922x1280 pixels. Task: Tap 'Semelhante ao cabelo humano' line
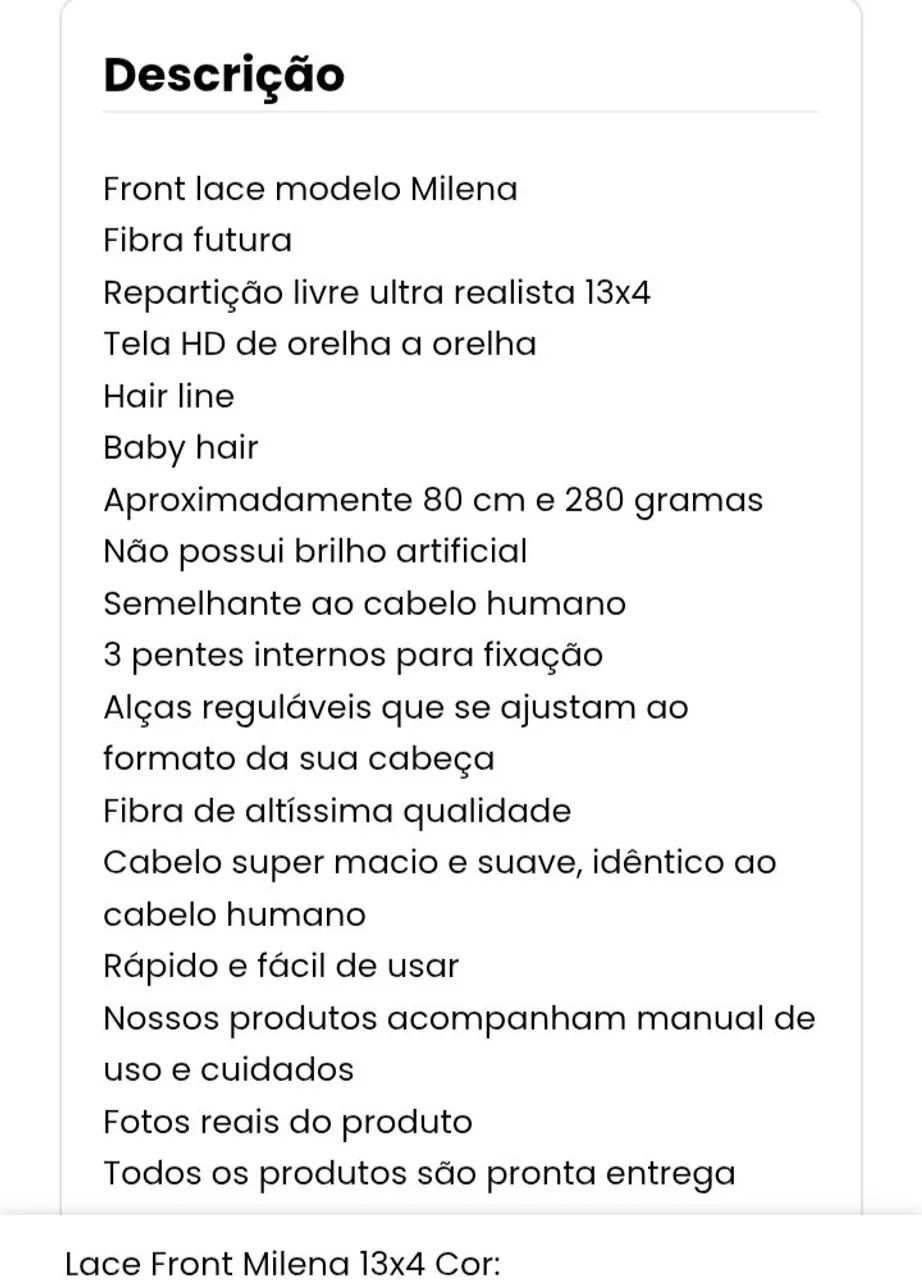pos(364,604)
